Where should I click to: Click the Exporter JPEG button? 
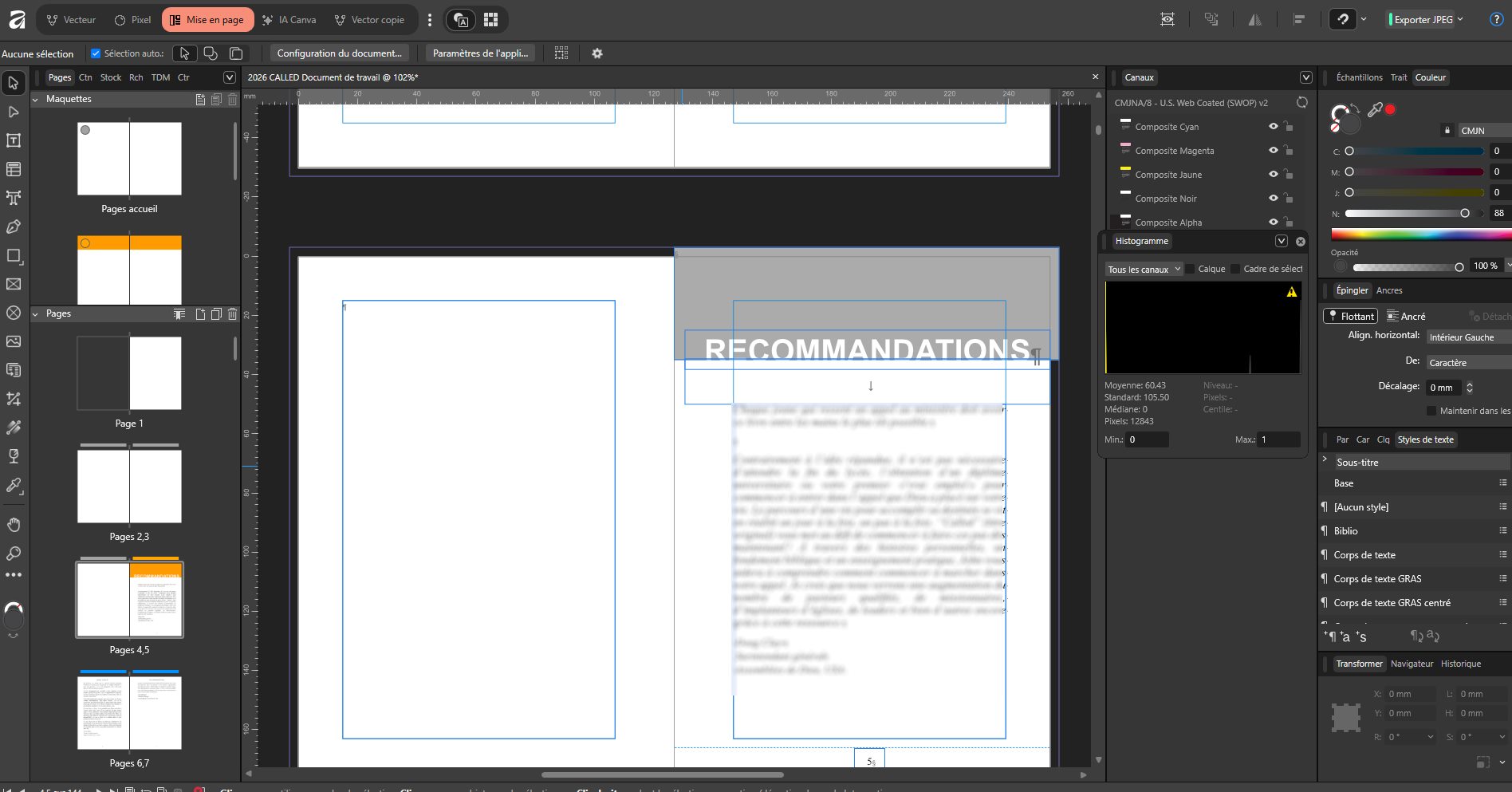[1423, 20]
